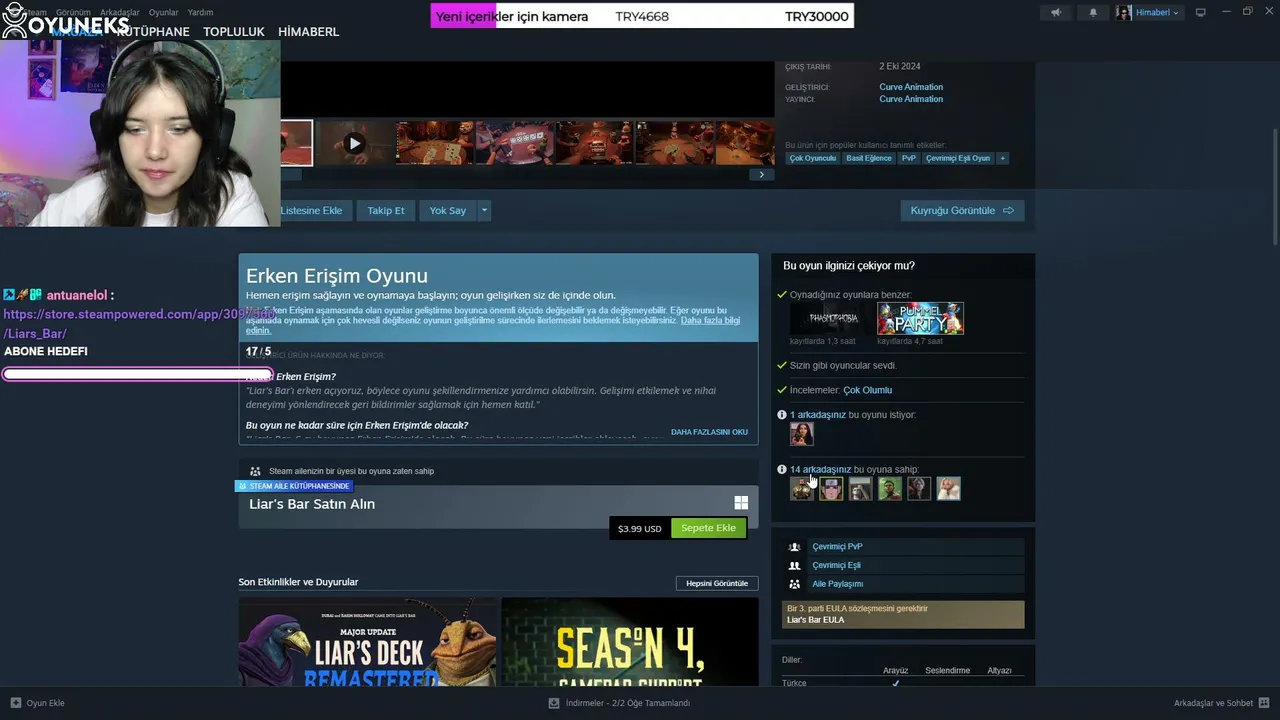Viewport: 1280px width, 720px height.
Task: Switch to Big Picture mode monitor icon
Action: [1201, 12]
